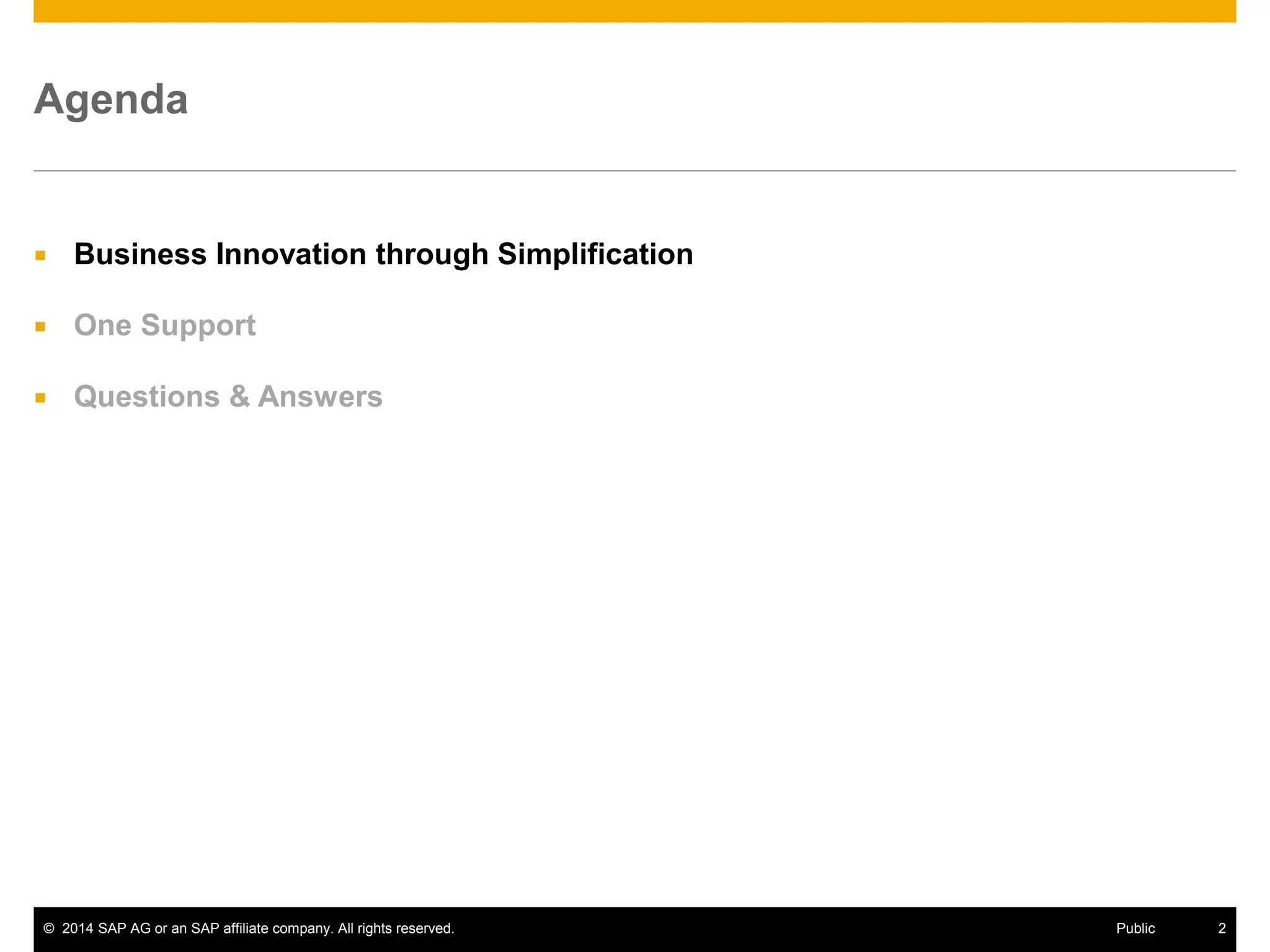Click the word Simplification in first bullet
Viewport: 1270px width, 952px height.
[595, 254]
